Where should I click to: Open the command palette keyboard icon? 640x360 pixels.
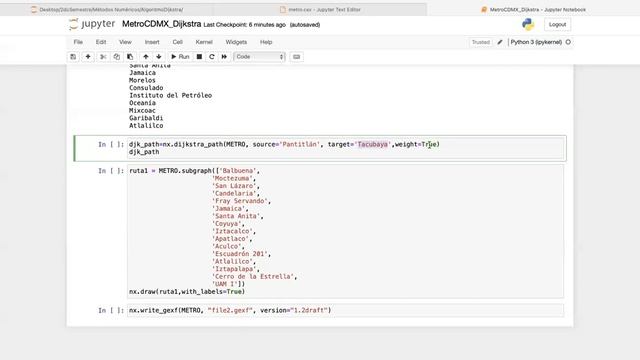297,57
